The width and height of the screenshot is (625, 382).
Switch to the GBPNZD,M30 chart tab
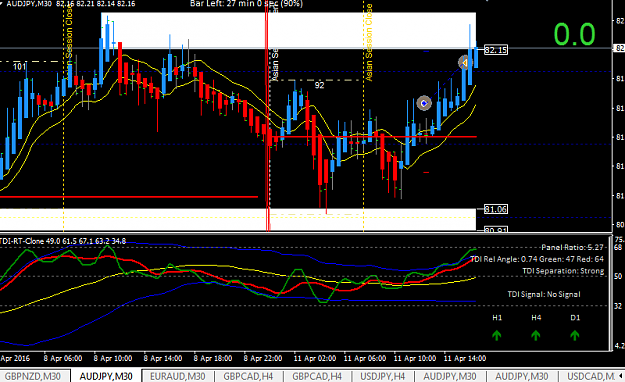tap(33, 376)
